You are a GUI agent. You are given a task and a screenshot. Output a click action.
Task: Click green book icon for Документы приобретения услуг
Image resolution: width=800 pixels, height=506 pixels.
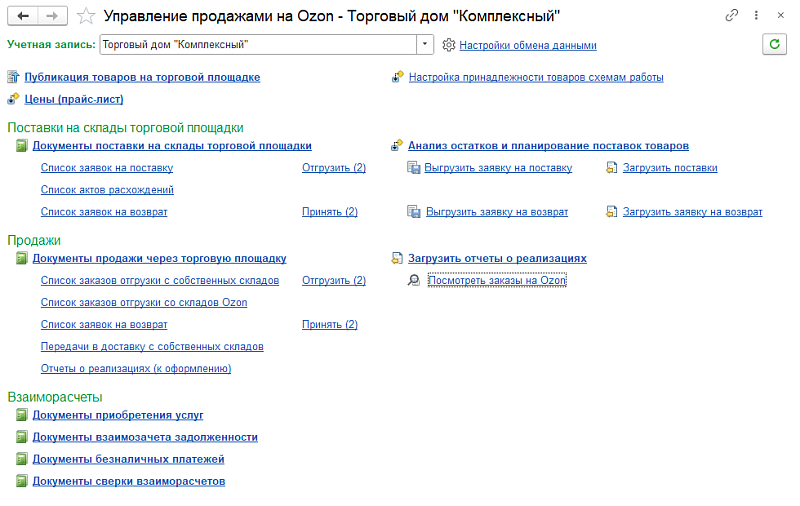21,415
